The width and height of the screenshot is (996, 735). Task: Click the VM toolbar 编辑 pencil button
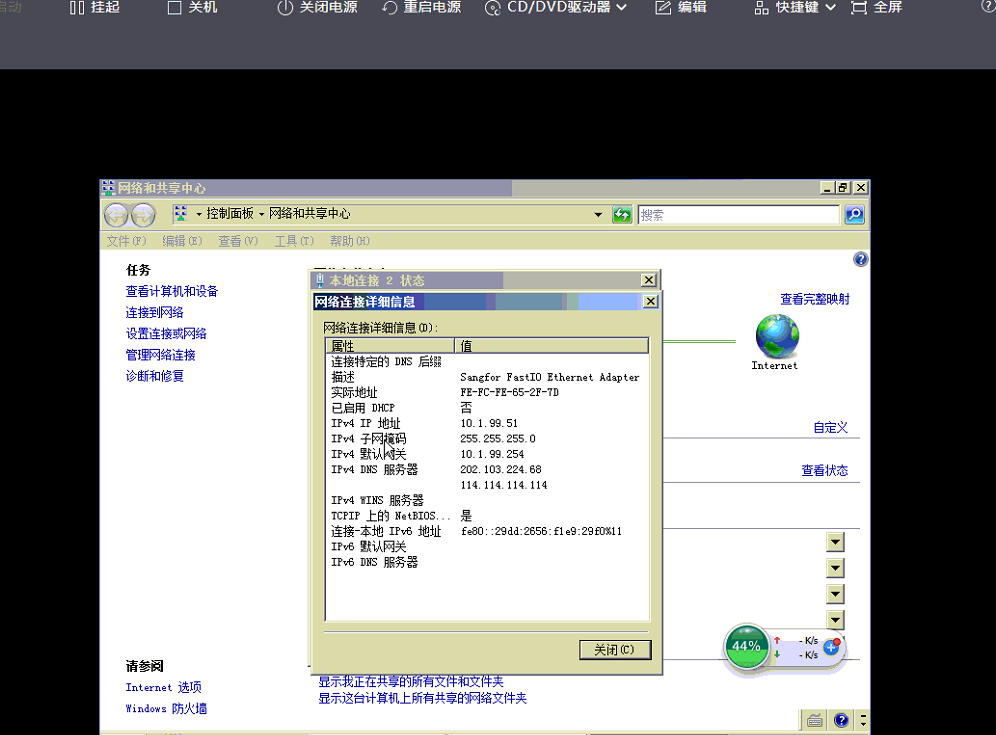pos(681,8)
